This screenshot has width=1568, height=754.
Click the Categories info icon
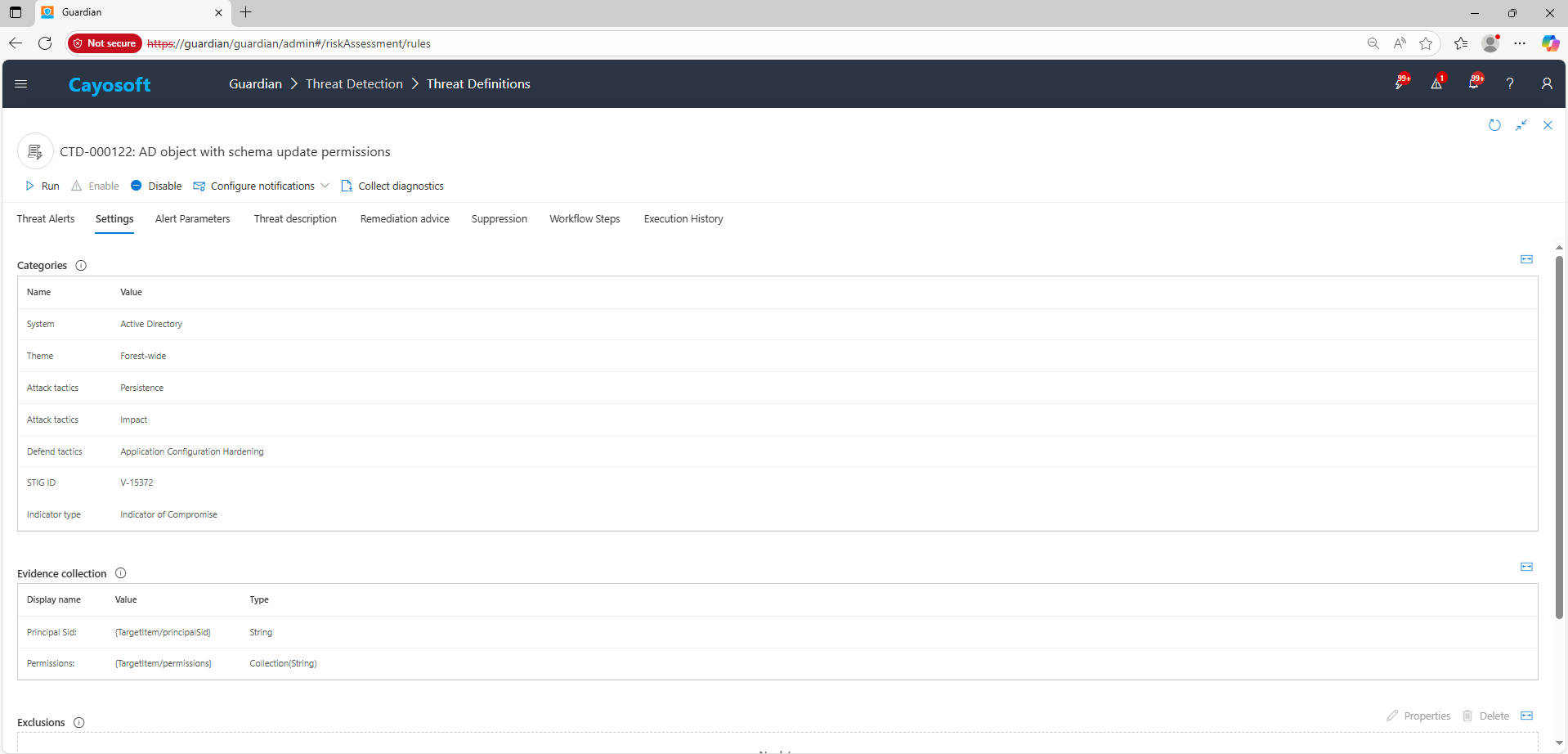81,266
